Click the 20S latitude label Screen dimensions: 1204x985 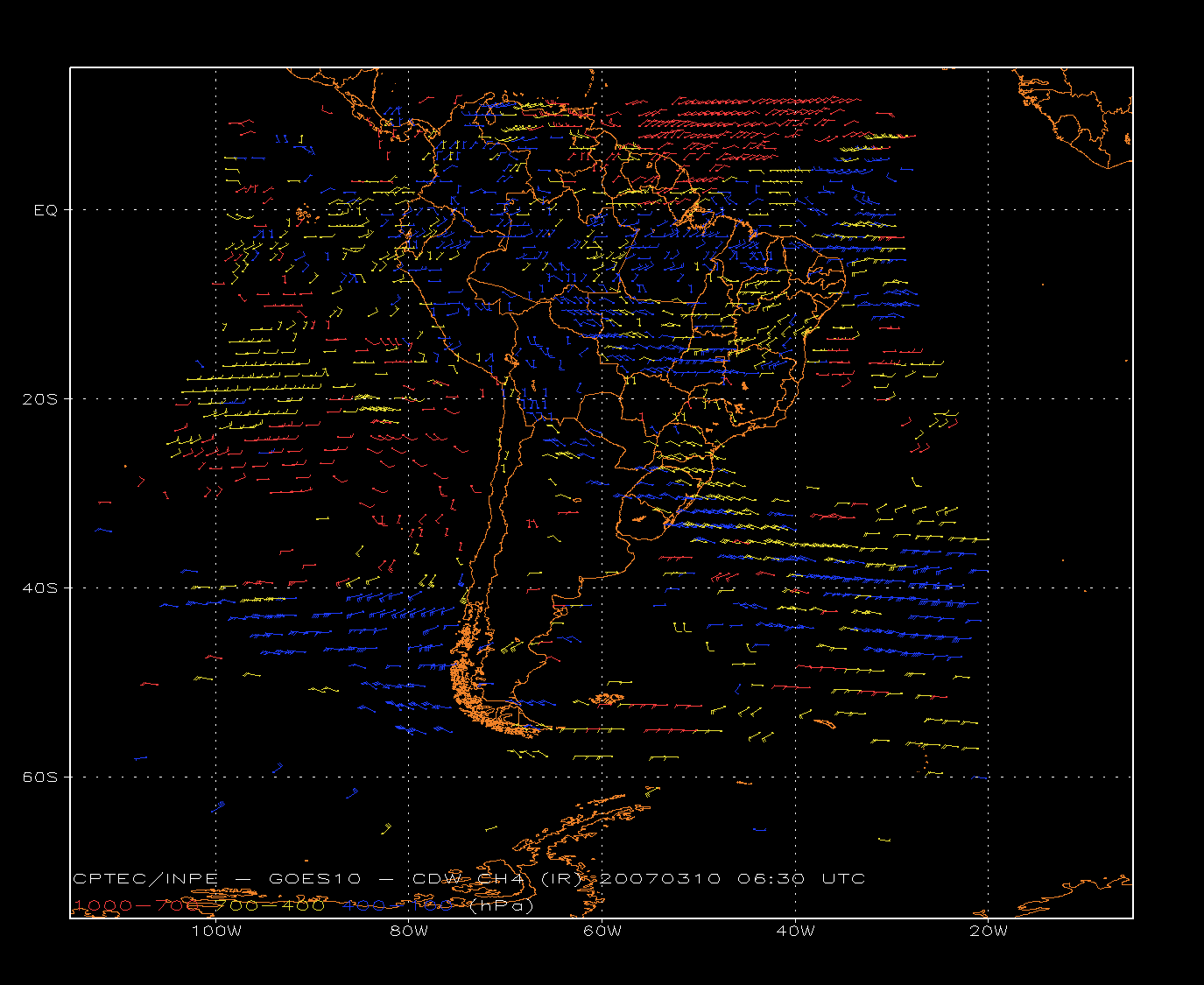(x=39, y=399)
